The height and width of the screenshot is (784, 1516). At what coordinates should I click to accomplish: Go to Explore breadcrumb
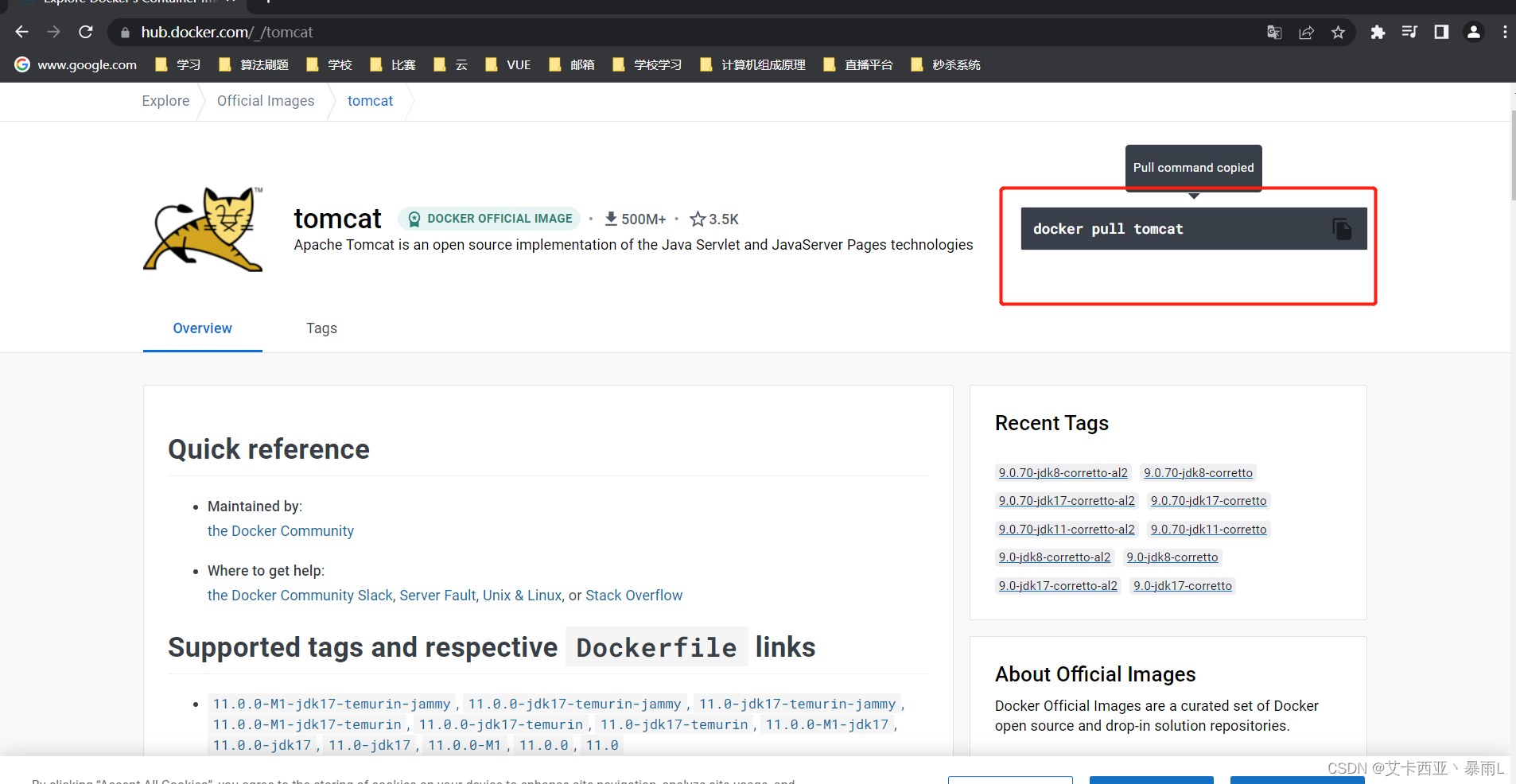pos(165,101)
